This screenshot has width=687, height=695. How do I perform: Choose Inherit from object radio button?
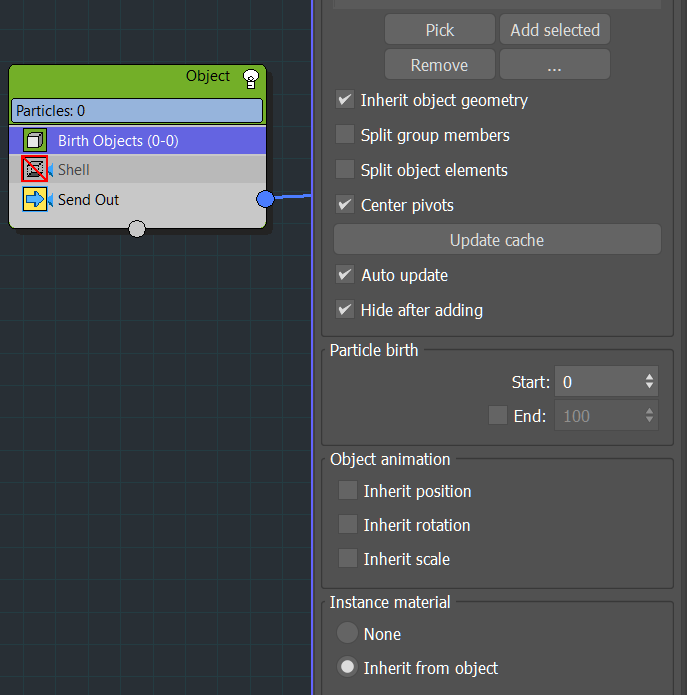coord(347,668)
